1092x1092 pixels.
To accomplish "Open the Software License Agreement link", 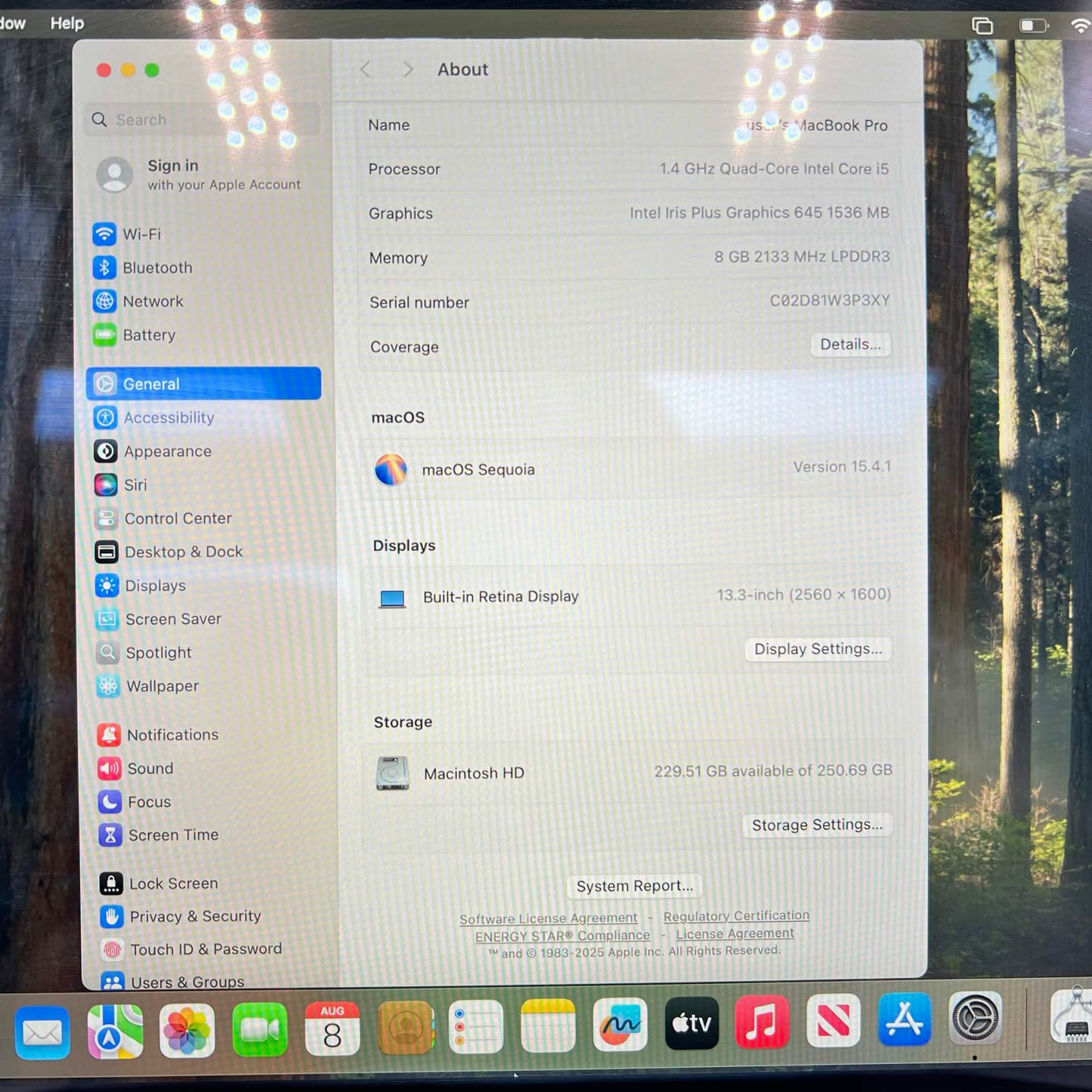I will tap(549, 918).
